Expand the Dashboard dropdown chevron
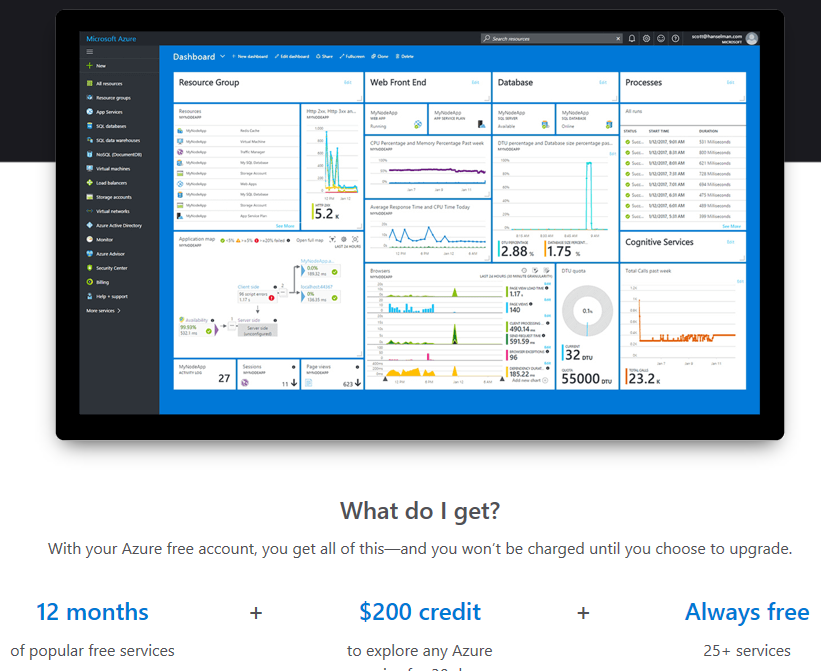Viewport: 821px width, 671px height. click(223, 56)
